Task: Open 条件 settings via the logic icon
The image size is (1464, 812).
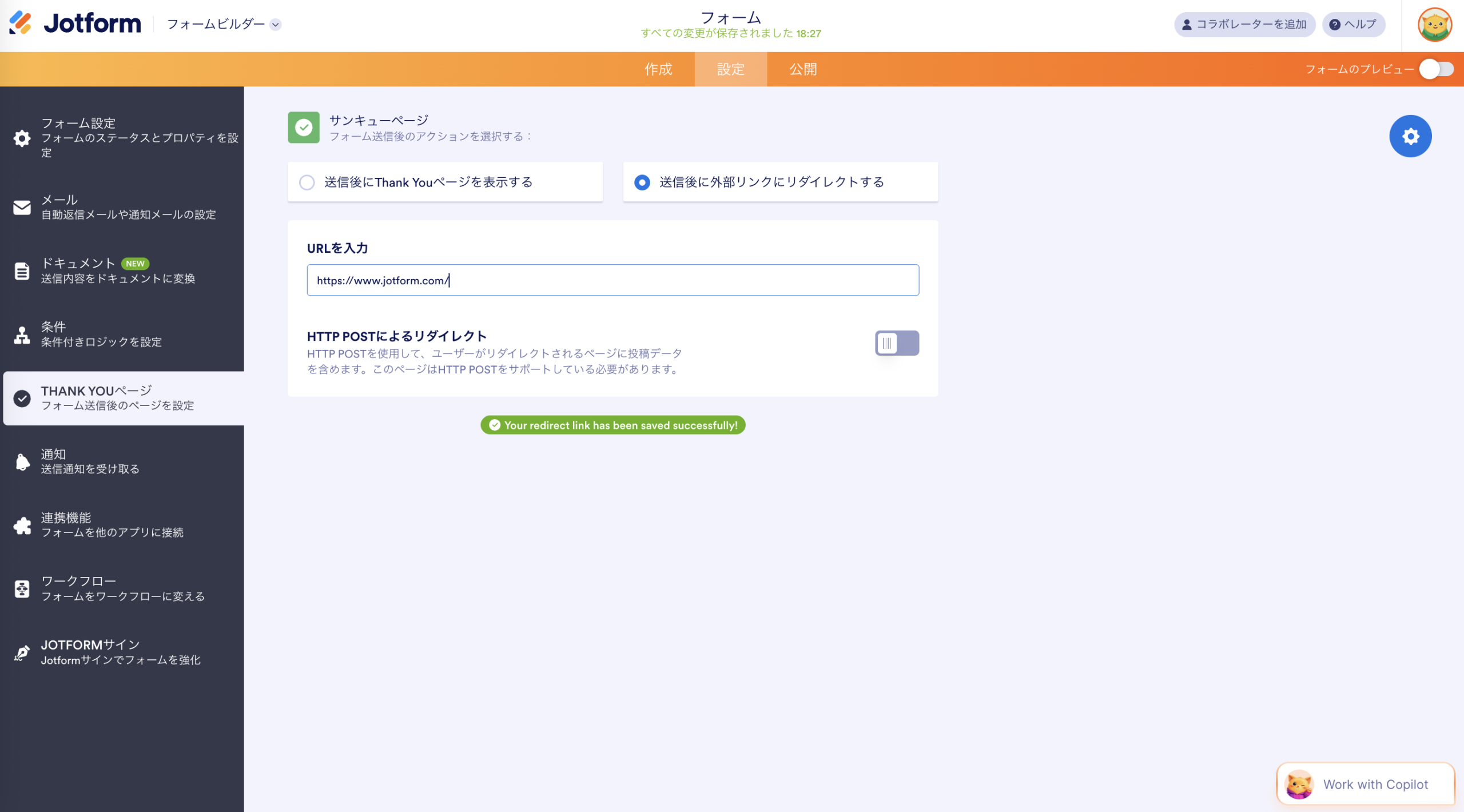Action: coord(22,335)
